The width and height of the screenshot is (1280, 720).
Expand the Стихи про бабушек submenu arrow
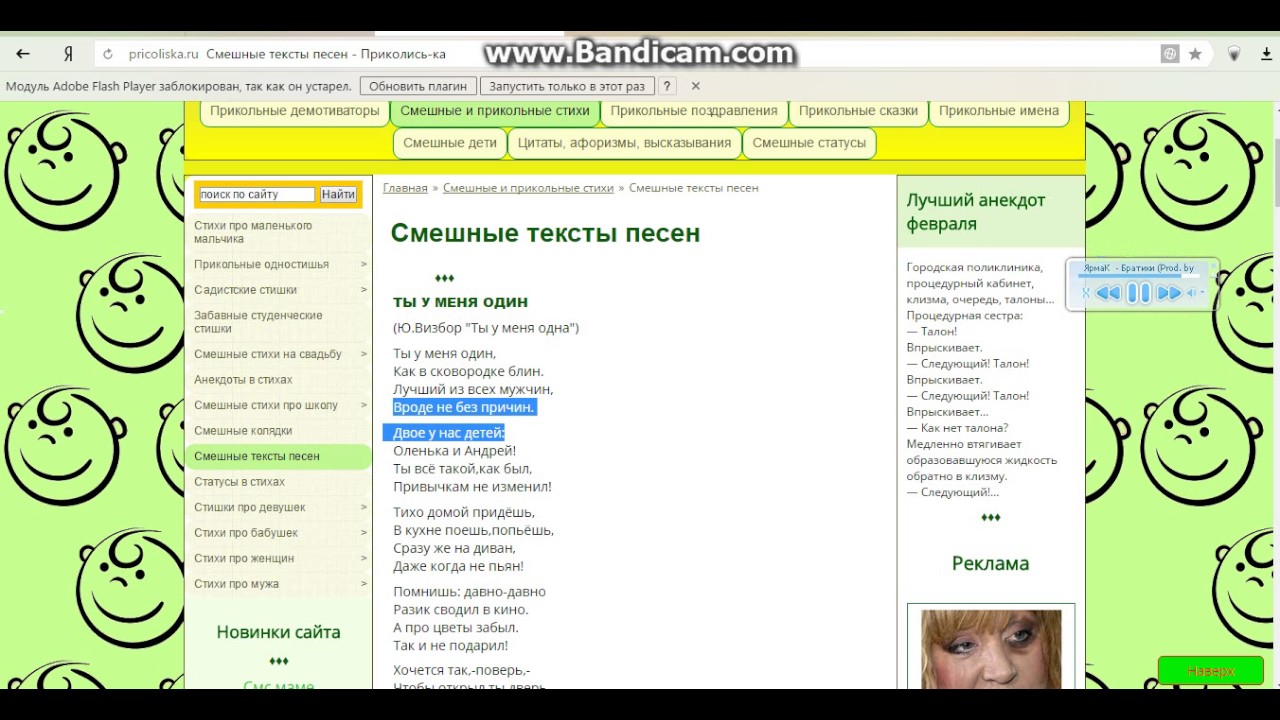pyautogui.click(x=363, y=533)
